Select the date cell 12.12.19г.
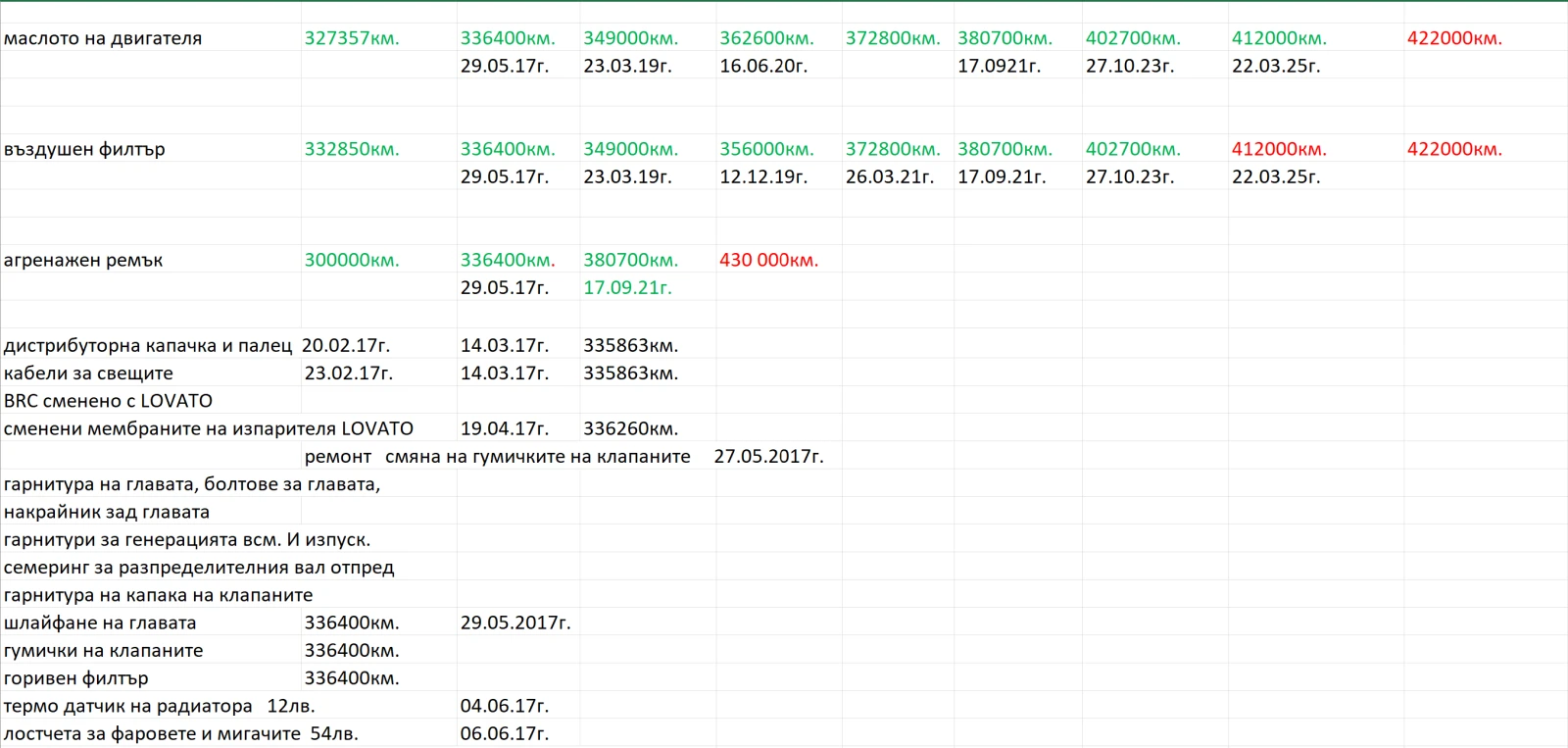 tap(763, 176)
